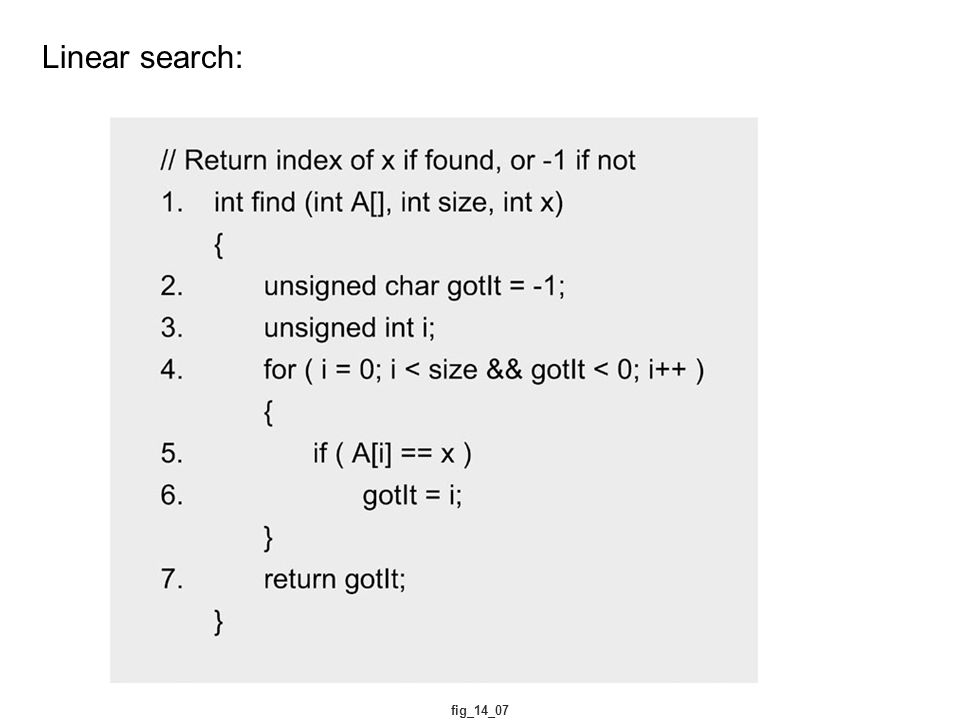The image size is (960, 720).
Task: Click line number 6 label
Action: [x=172, y=495]
